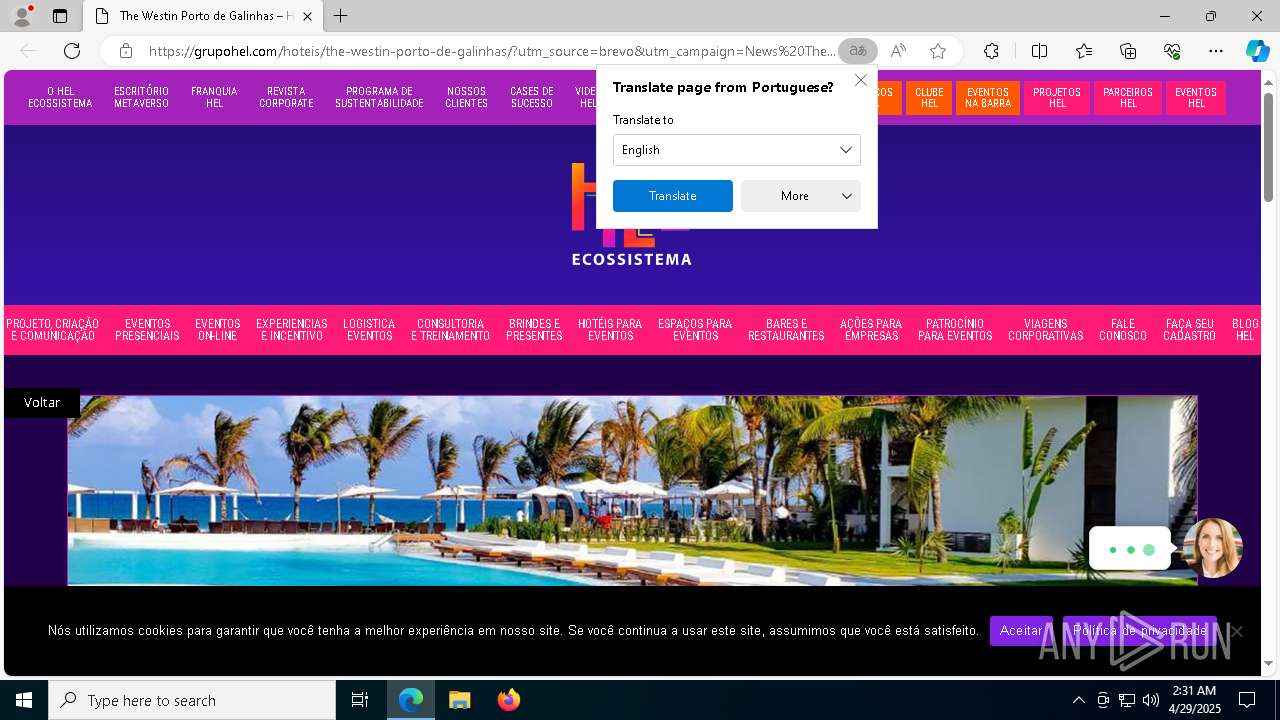Open Settings and more menu
Viewport: 1280px width, 720px height.
[x=1216, y=51]
